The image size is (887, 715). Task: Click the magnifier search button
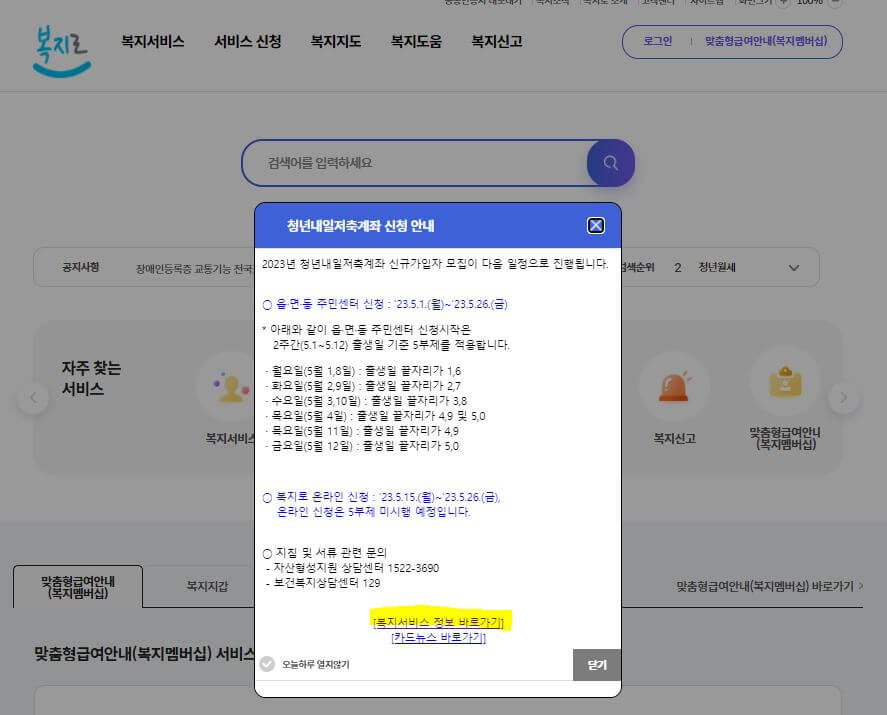(x=610, y=163)
